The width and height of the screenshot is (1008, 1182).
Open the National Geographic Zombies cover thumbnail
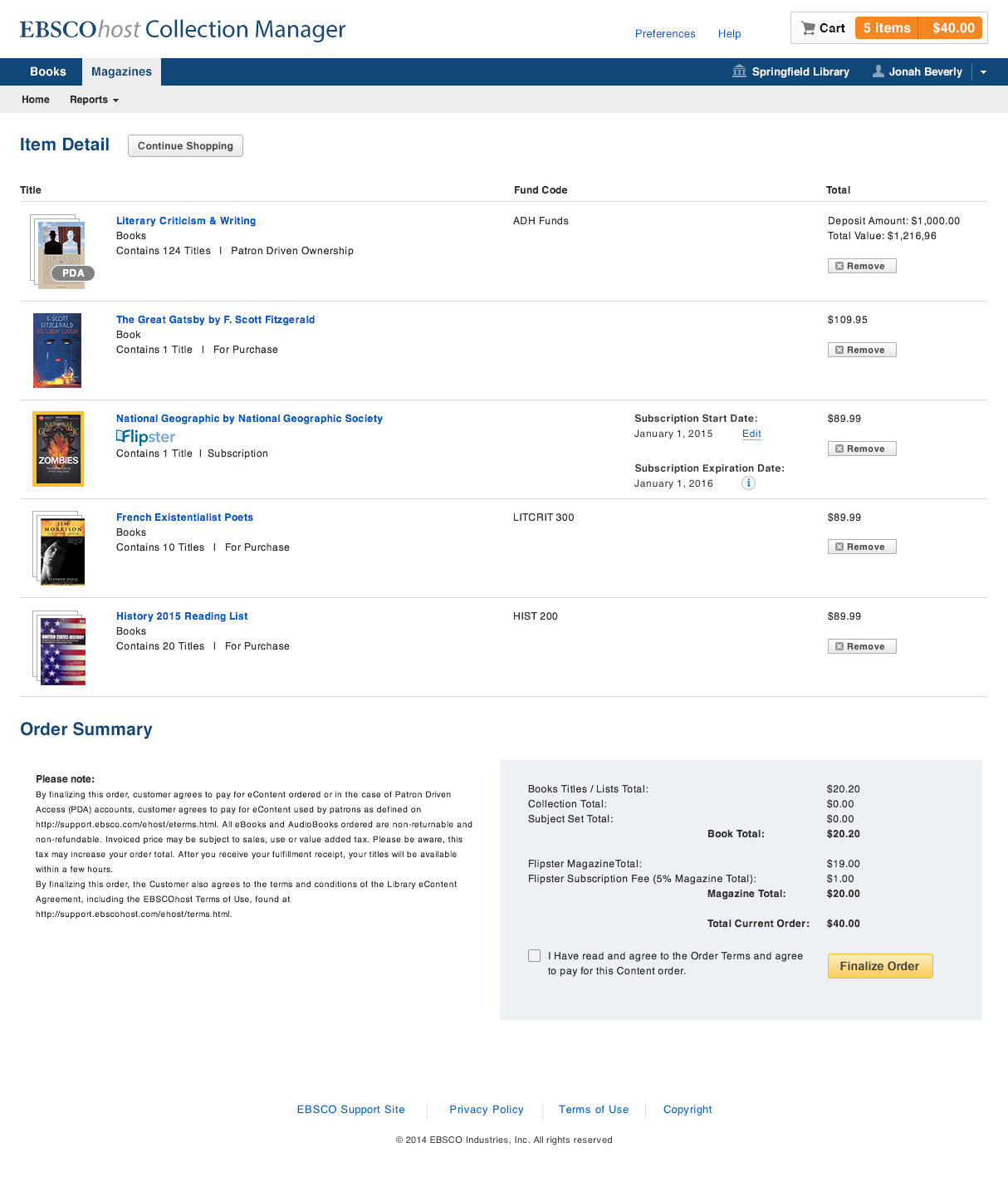[x=58, y=449]
